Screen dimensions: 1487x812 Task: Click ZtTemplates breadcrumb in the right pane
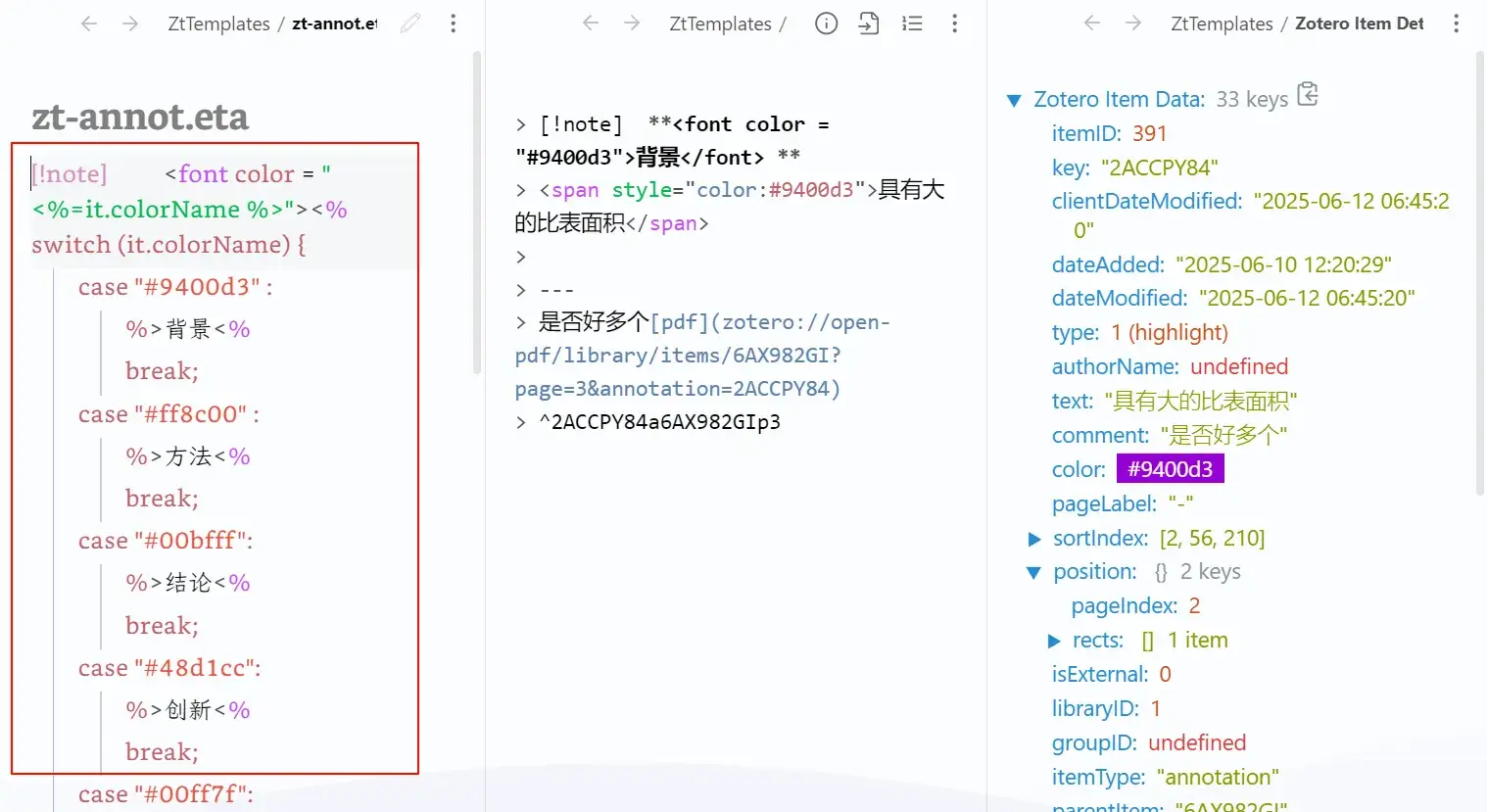[x=1222, y=24]
